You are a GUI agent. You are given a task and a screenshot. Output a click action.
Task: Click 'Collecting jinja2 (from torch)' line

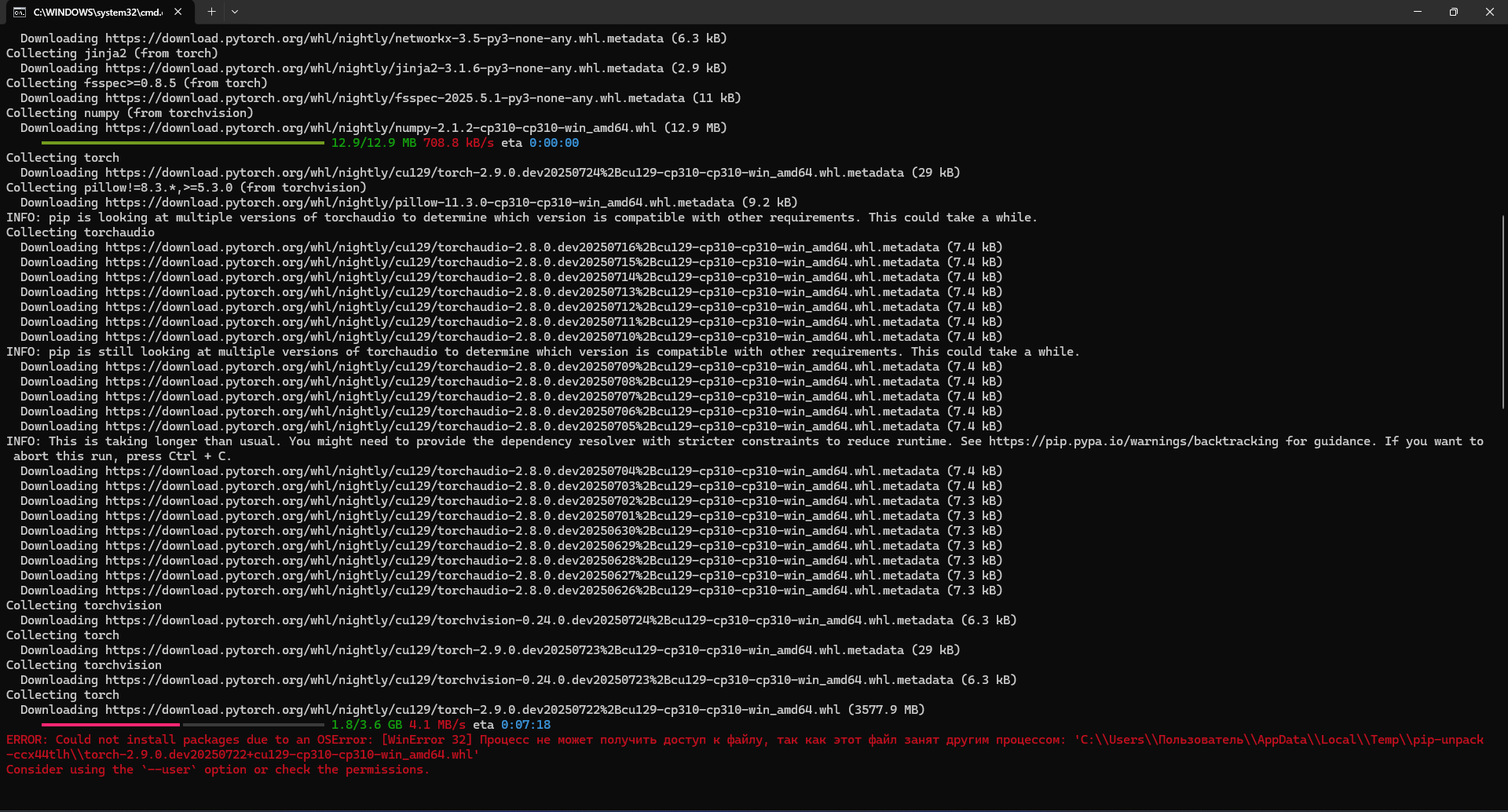tap(112, 53)
